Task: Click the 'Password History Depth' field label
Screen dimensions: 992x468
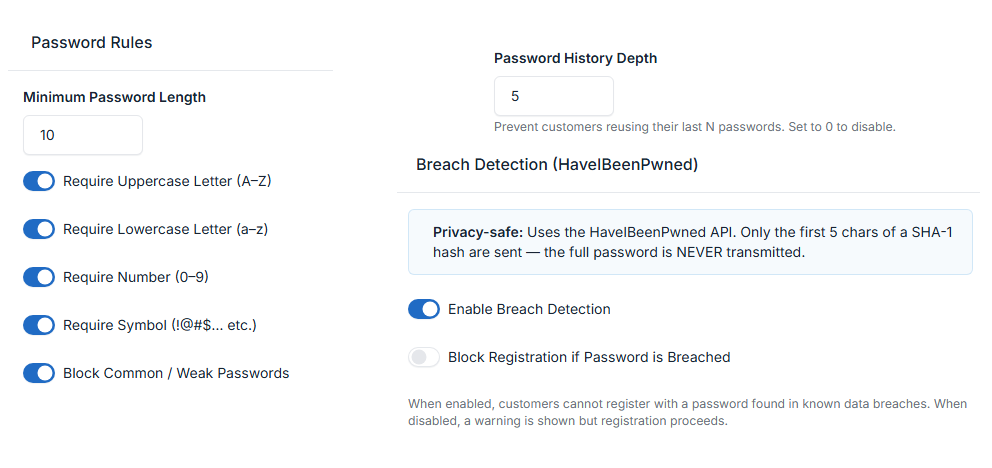Action: 576,58
